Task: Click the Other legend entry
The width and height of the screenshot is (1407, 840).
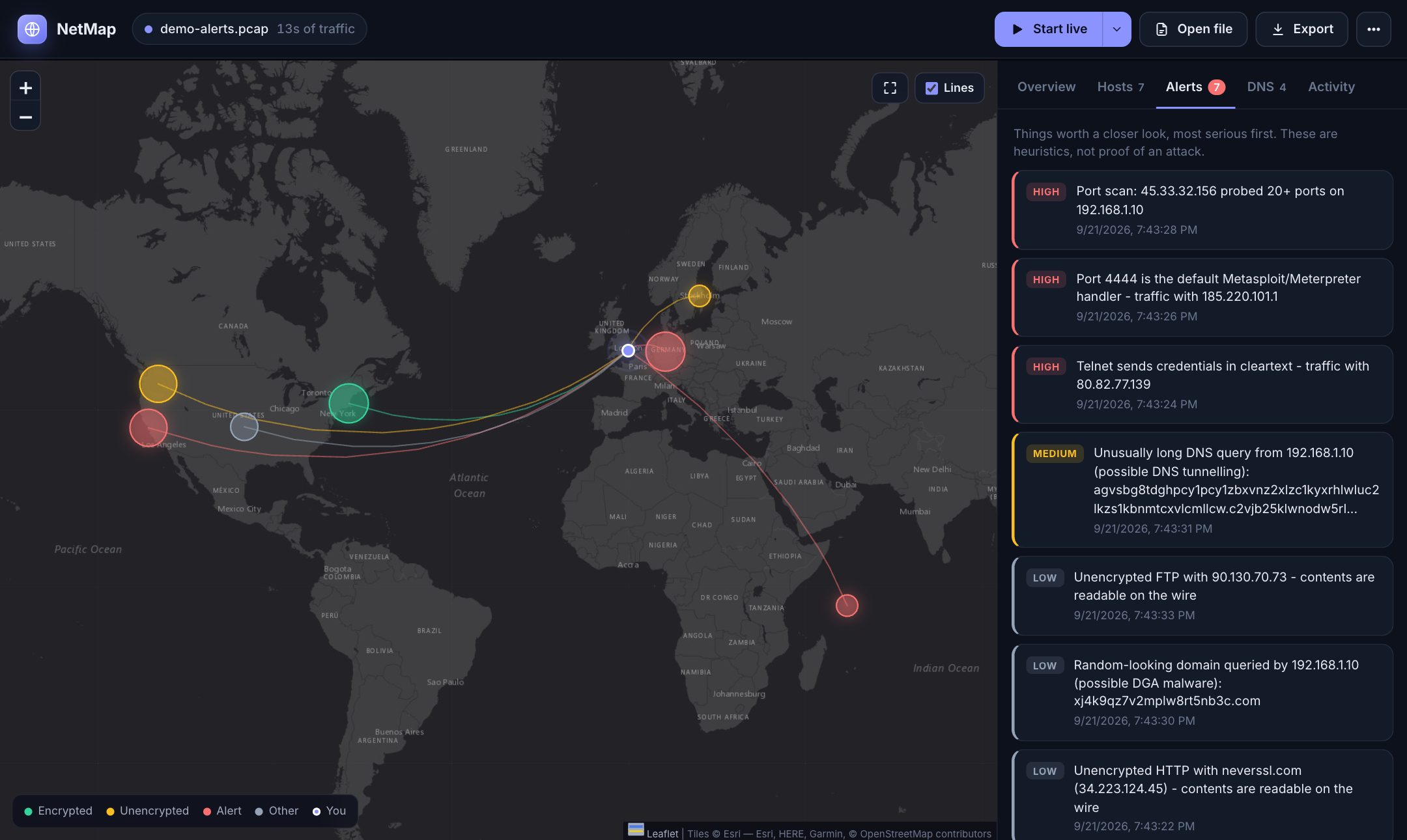Action: (277, 811)
